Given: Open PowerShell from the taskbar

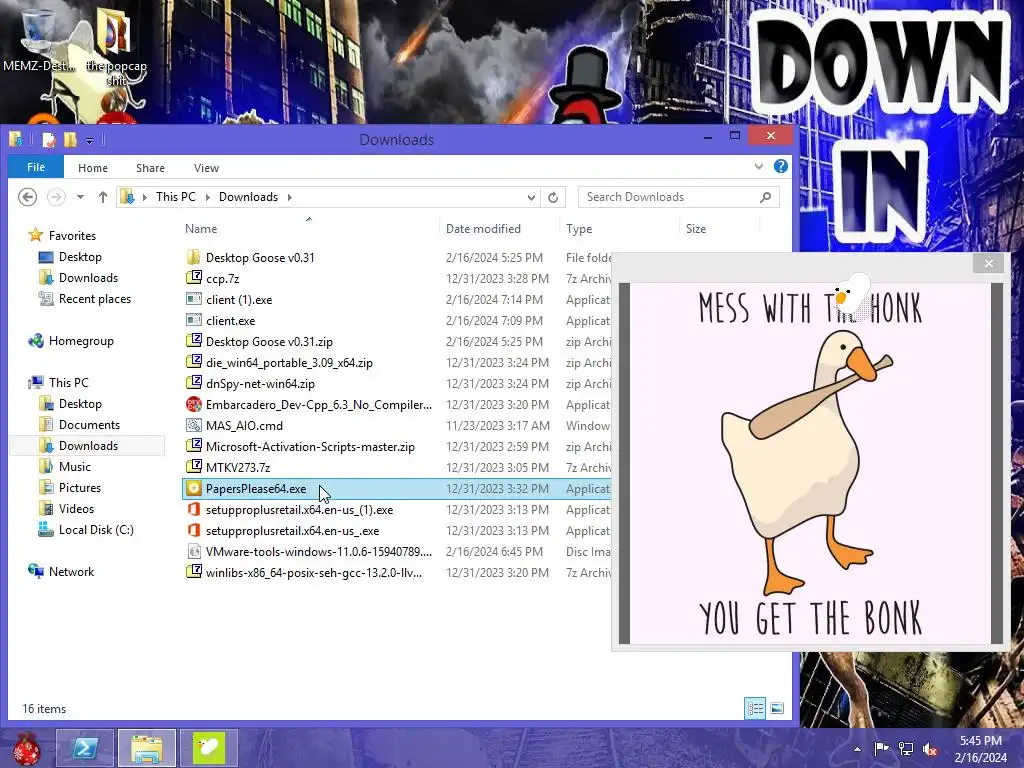Looking at the screenshot, I should 85,748.
